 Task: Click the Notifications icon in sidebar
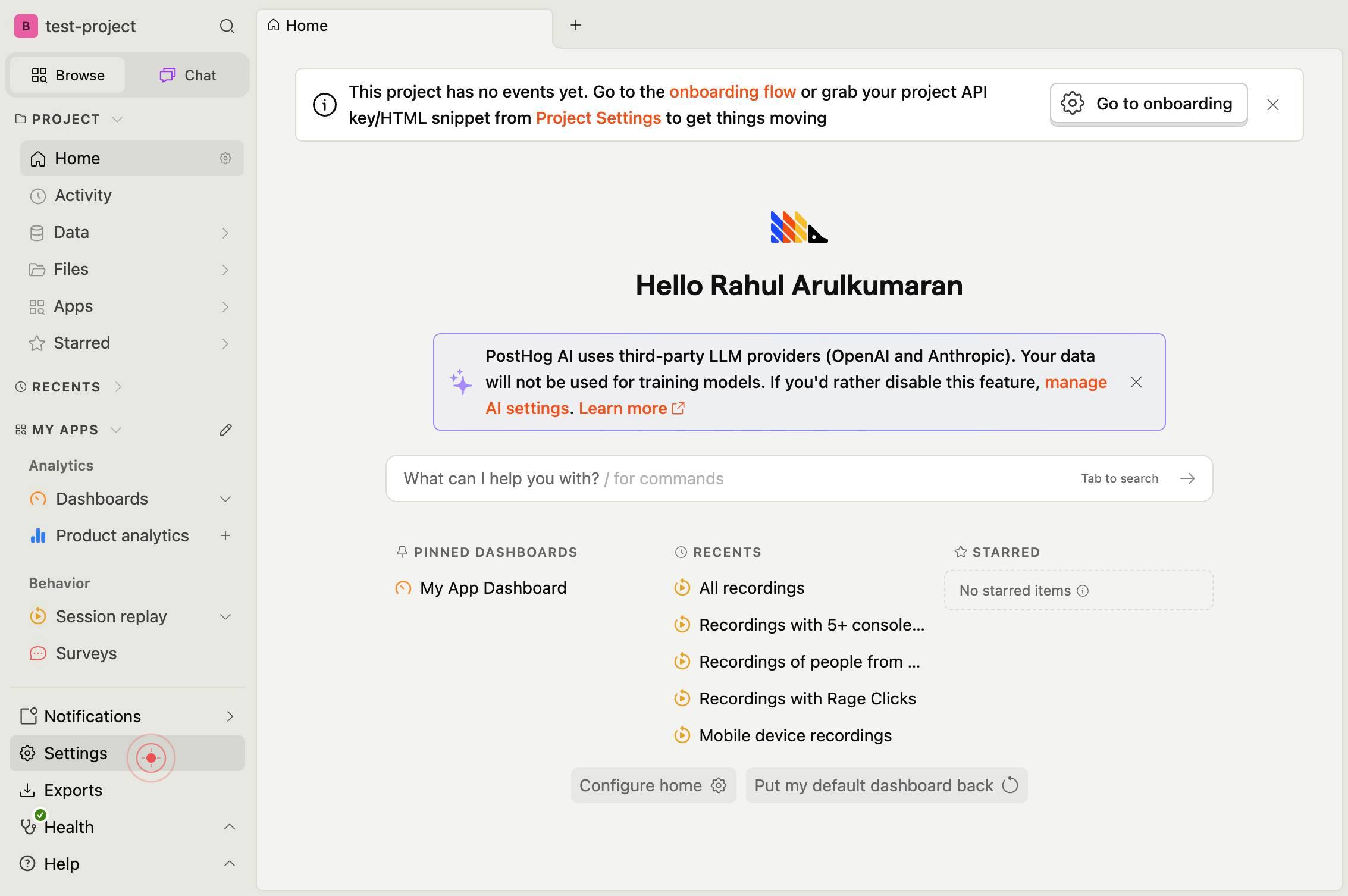click(28, 716)
